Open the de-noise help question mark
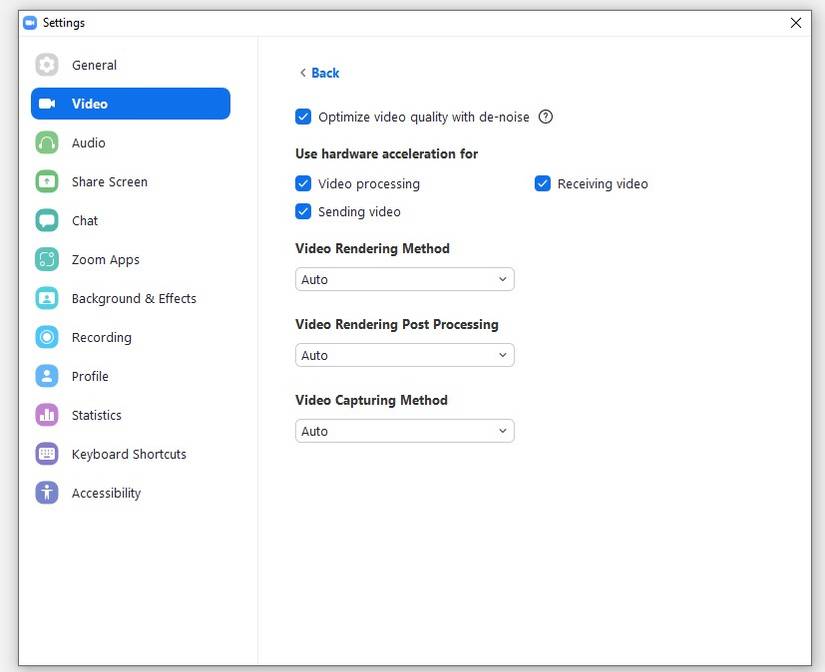 click(x=546, y=117)
